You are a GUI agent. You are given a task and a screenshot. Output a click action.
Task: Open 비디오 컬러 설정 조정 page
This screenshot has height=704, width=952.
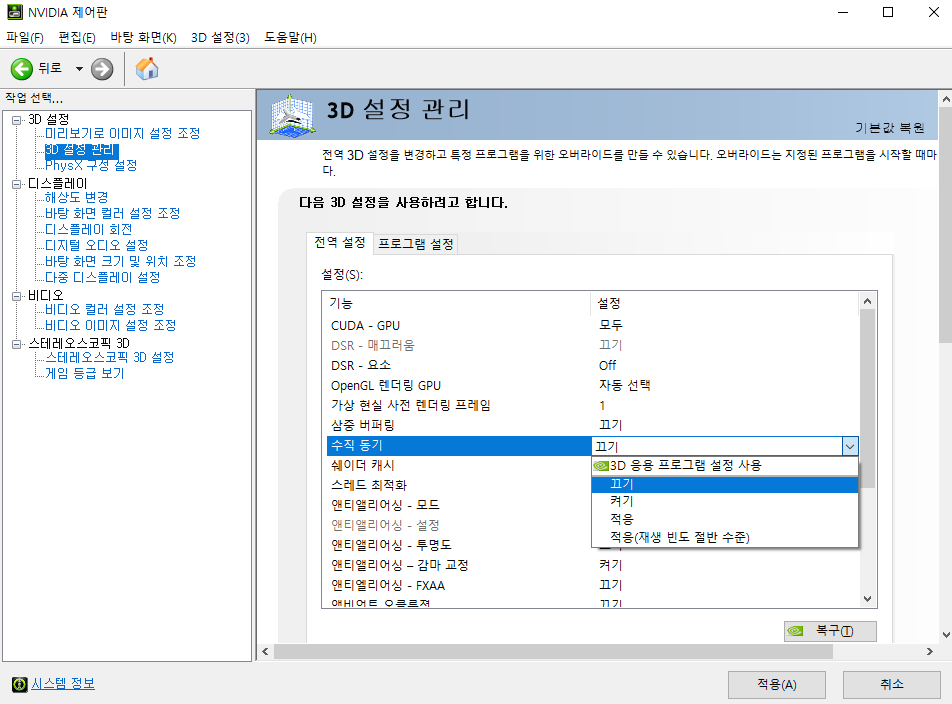coord(104,310)
